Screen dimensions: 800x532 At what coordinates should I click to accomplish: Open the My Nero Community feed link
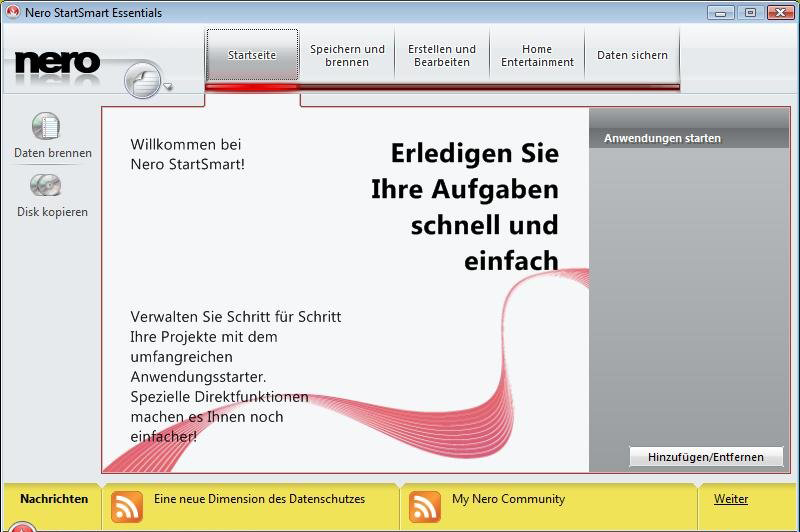point(508,499)
